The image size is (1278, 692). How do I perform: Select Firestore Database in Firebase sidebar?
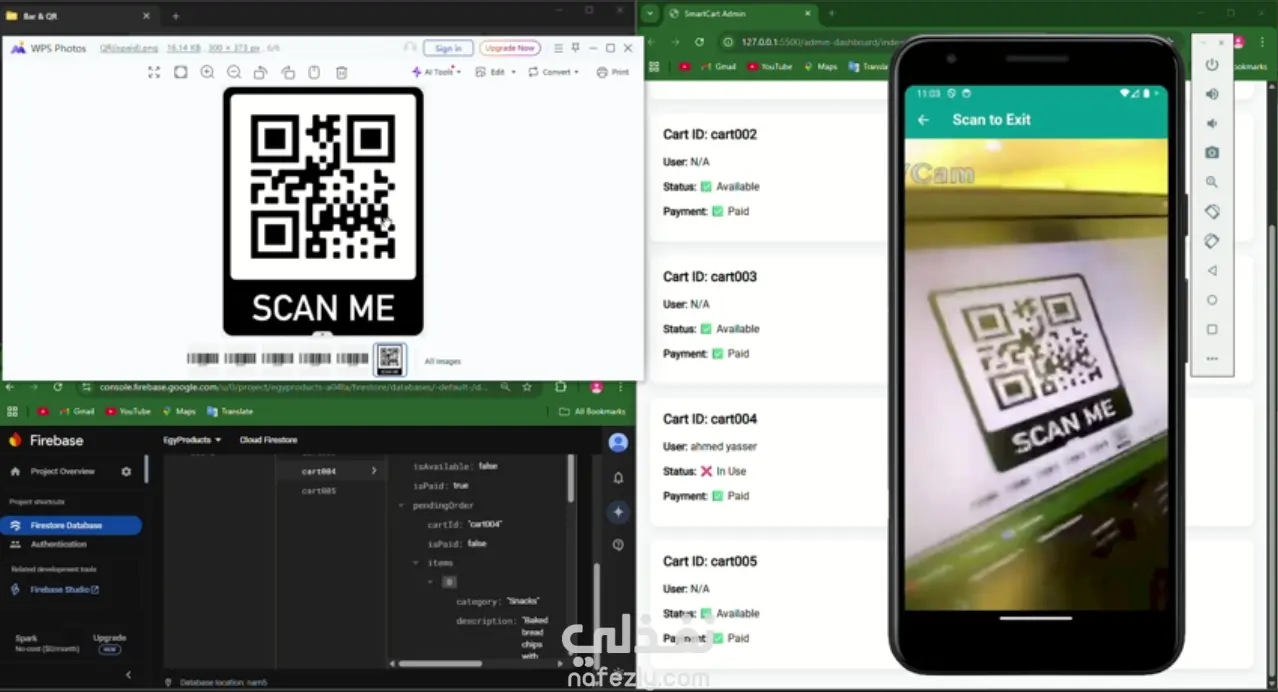click(70, 525)
